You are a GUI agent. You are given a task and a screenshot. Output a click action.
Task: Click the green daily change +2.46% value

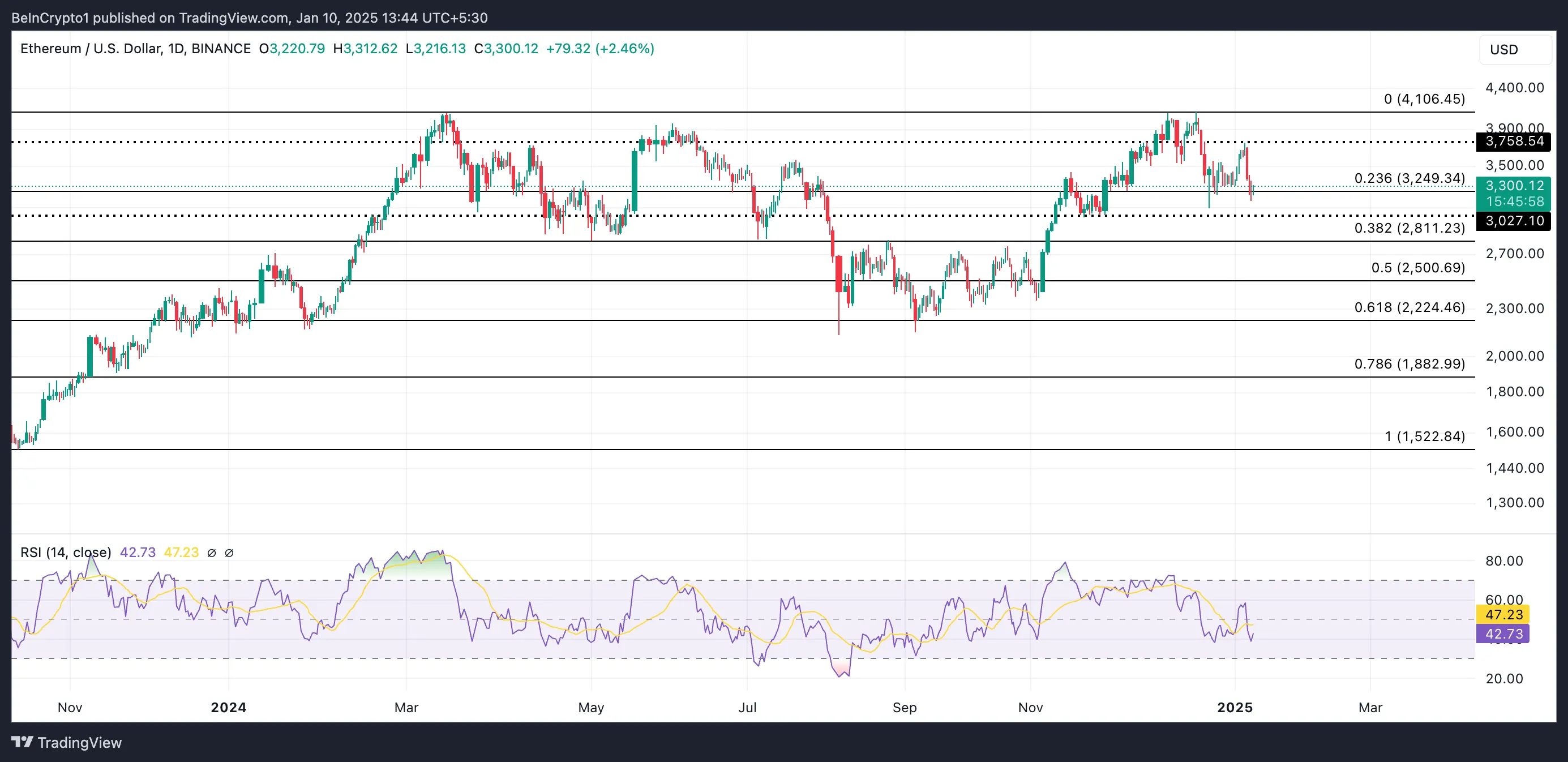tap(625, 49)
